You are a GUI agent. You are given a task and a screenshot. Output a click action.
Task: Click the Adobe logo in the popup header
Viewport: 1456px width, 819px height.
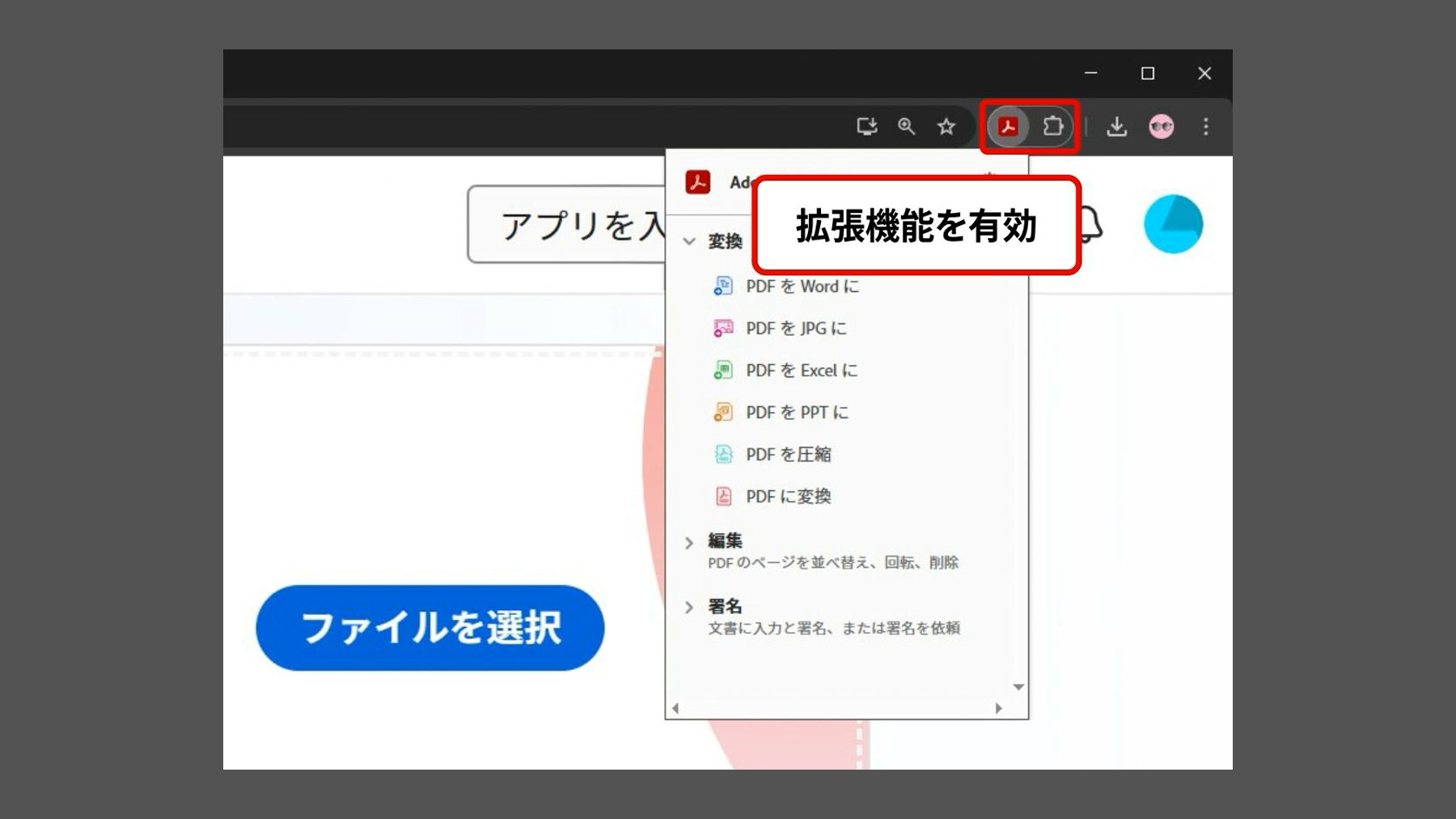tap(698, 182)
